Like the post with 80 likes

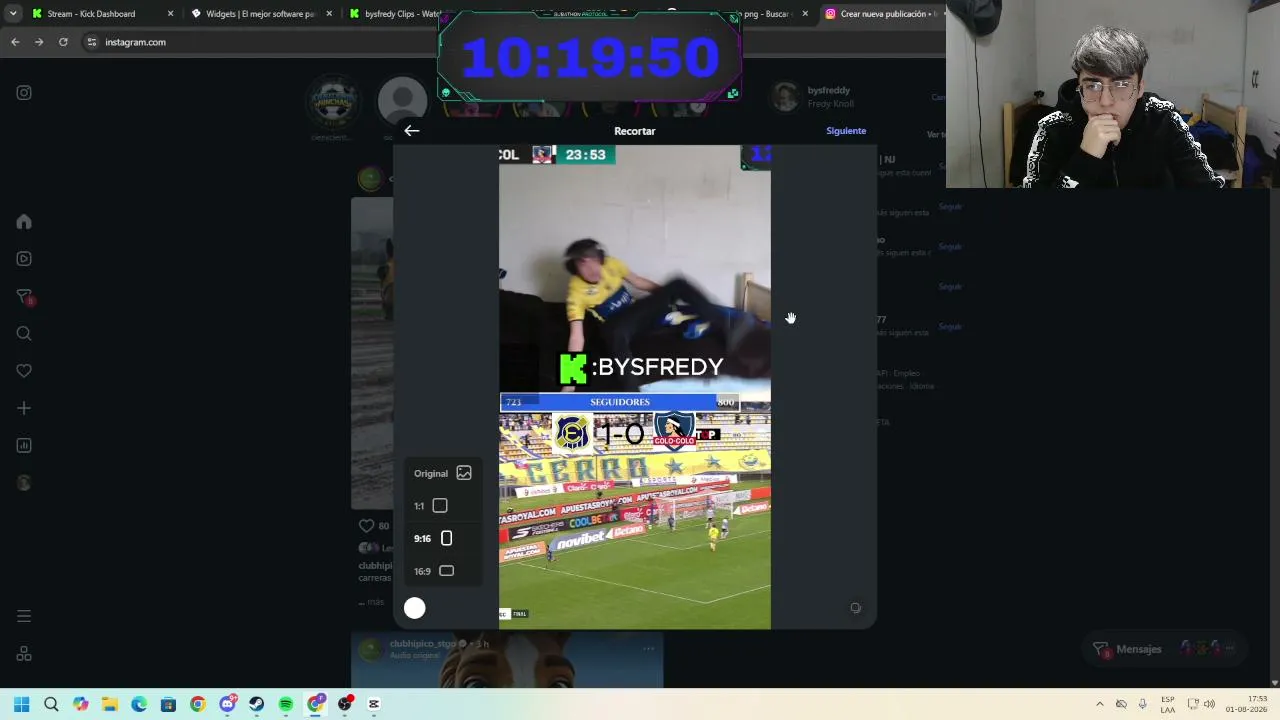[x=366, y=526]
